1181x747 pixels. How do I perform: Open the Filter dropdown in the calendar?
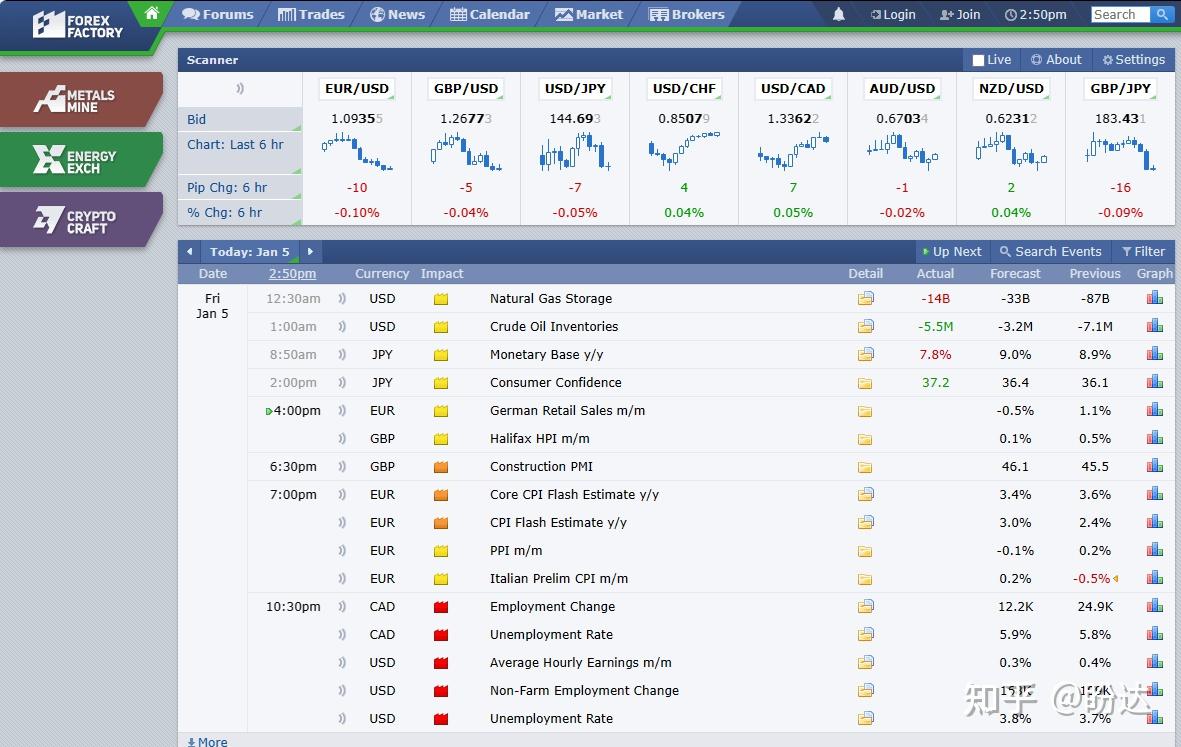(x=1143, y=252)
